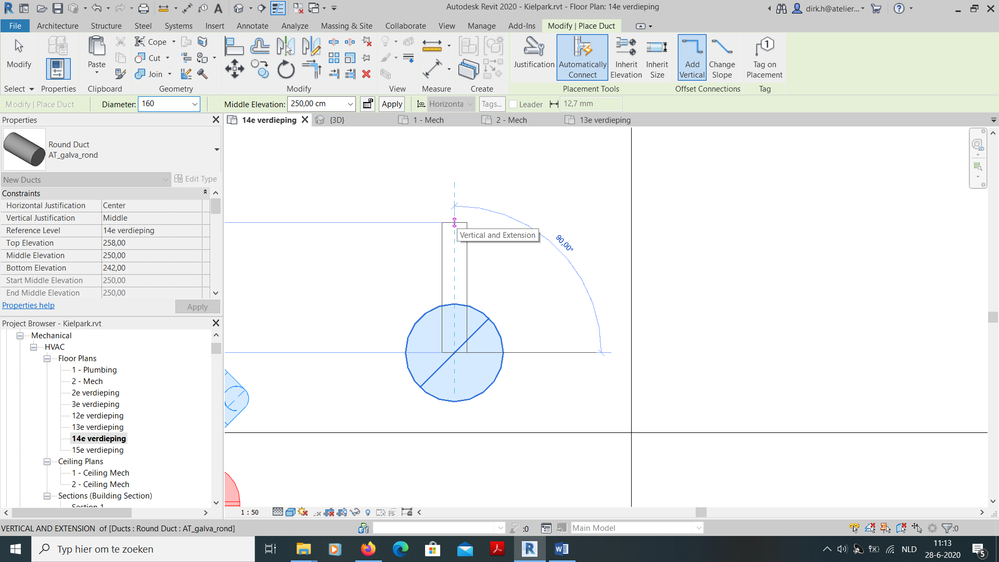Click the Apply button in the options bar
This screenshot has width=999, height=562.
pyautogui.click(x=392, y=104)
